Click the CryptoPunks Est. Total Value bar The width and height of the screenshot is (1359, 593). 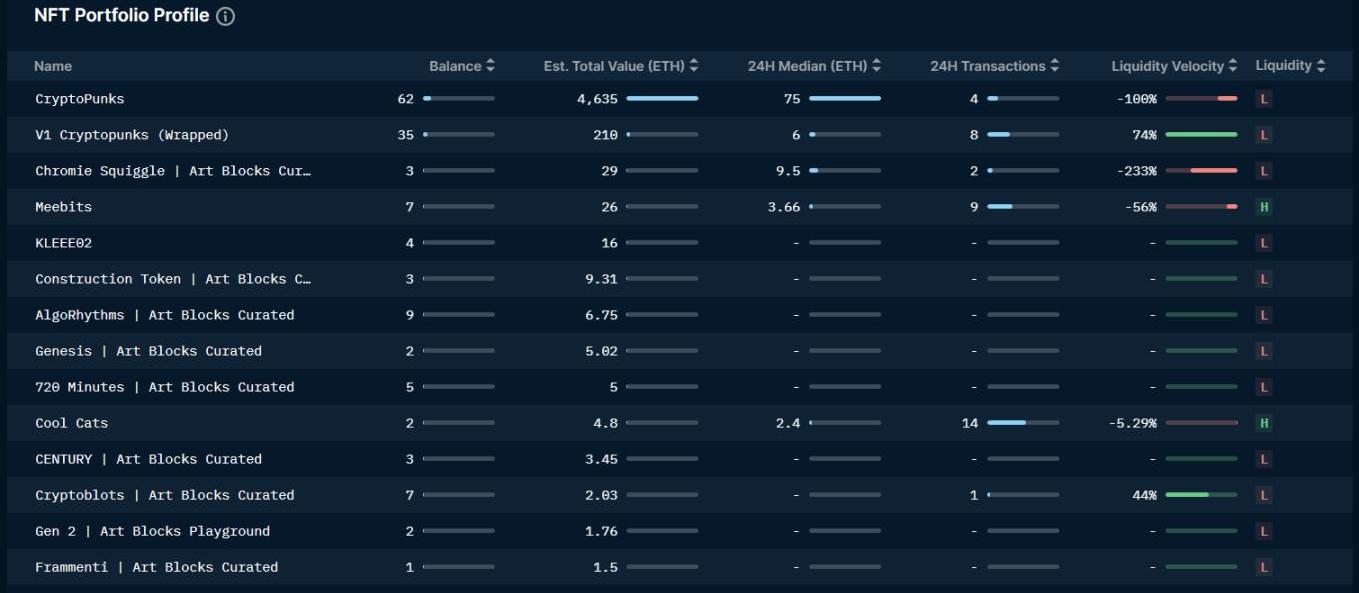[662, 99]
